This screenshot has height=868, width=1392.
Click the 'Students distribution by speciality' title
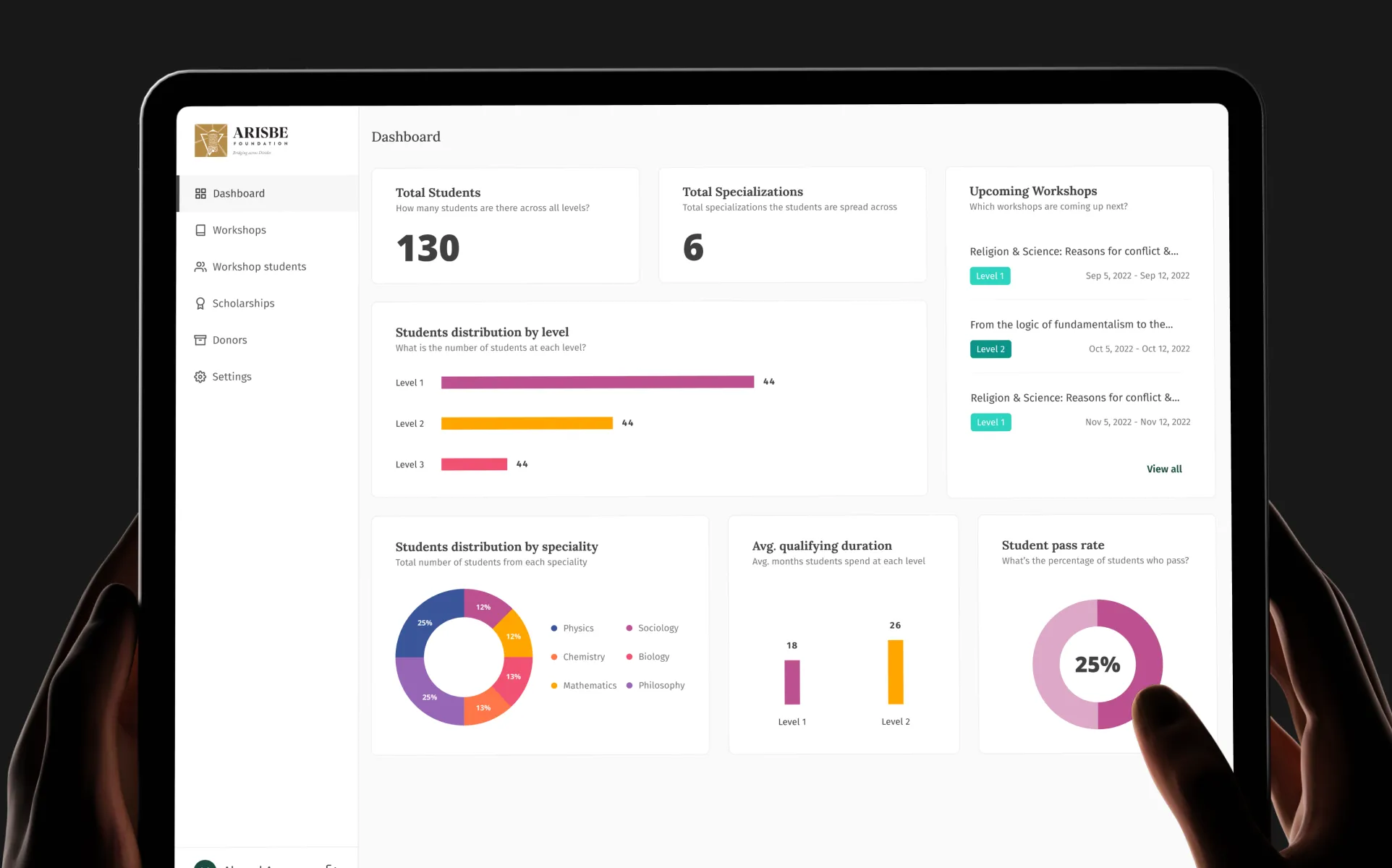tap(496, 547)
